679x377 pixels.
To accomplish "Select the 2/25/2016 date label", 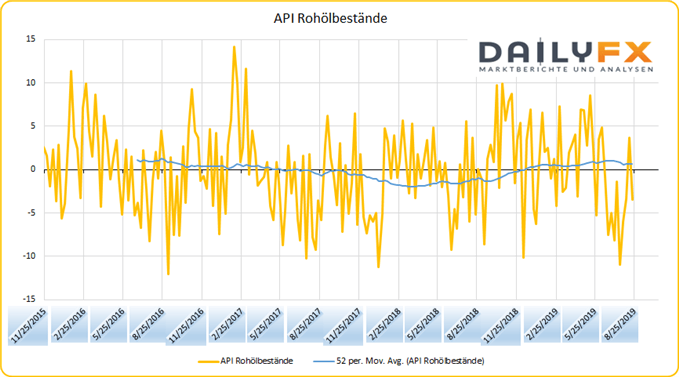I will tap(68, 325).
